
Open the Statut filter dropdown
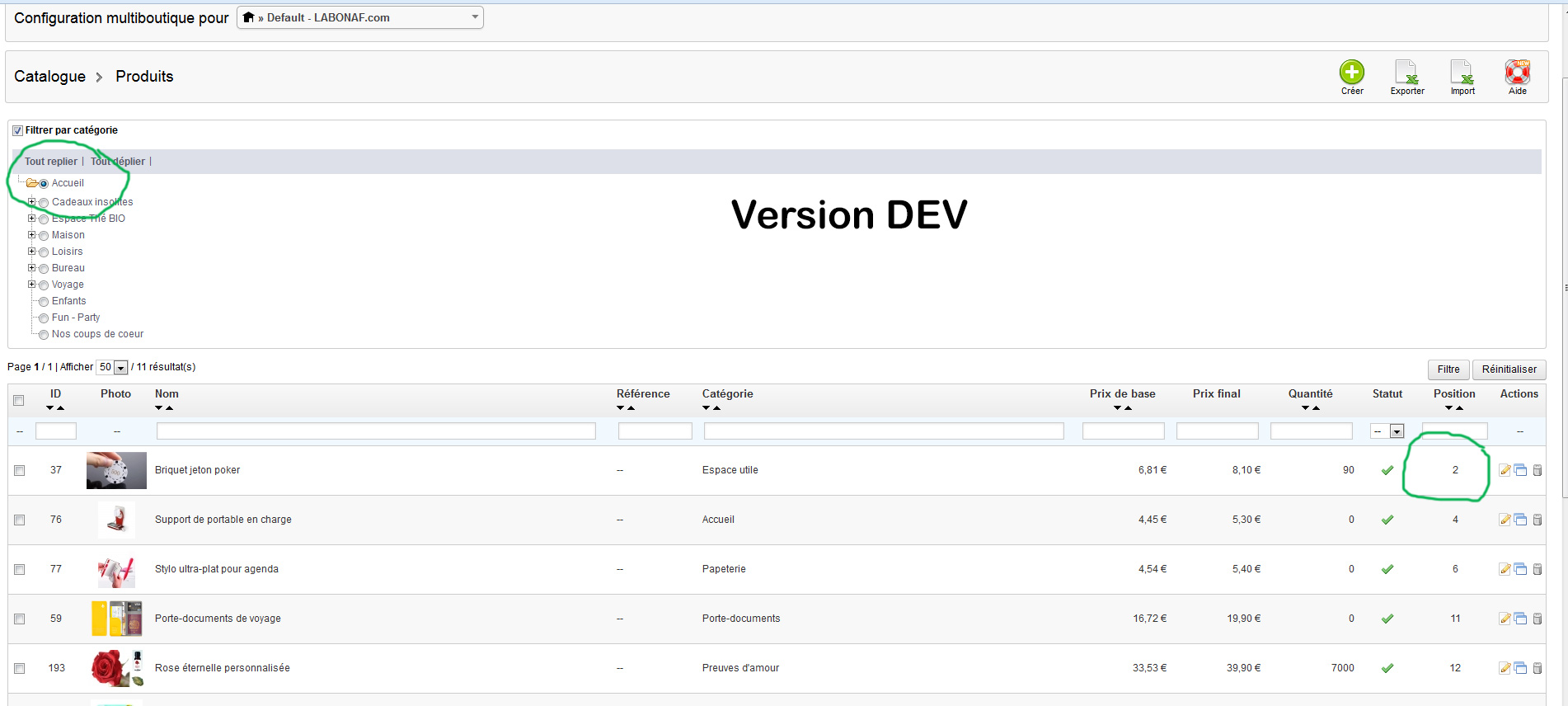1387,431
